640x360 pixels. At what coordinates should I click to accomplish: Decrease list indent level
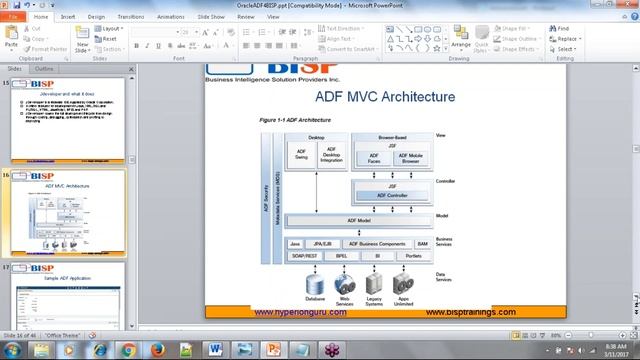pyautogui.click(x=282, y=32)
